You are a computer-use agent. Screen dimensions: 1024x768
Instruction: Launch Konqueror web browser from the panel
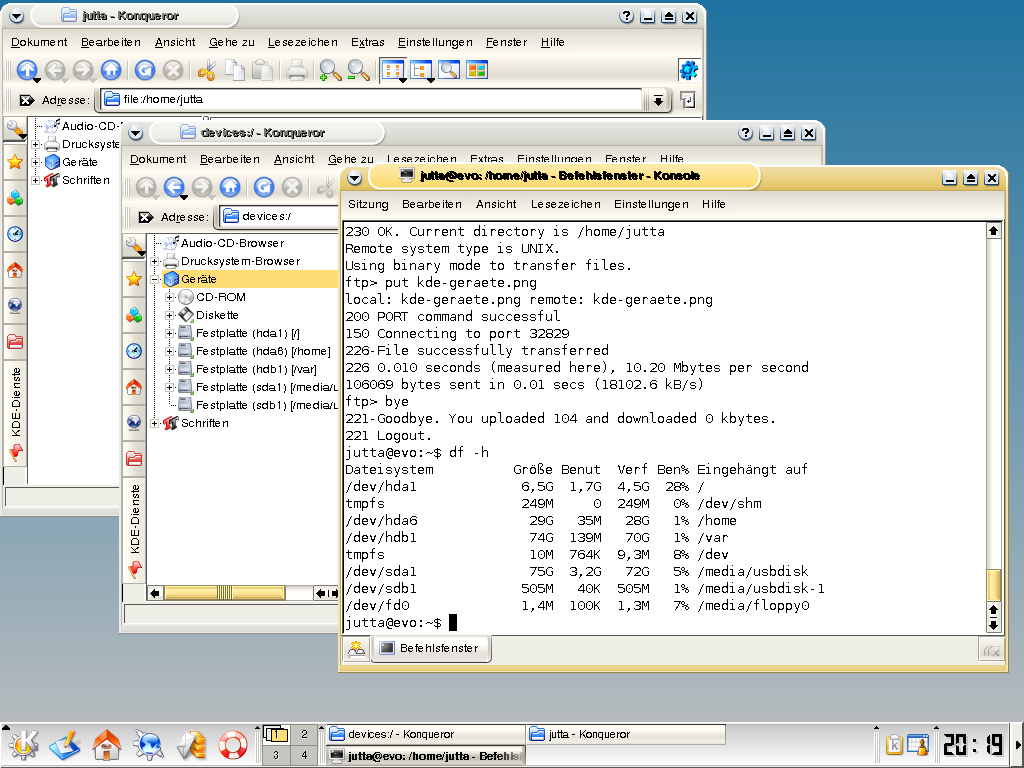(149, 745)
